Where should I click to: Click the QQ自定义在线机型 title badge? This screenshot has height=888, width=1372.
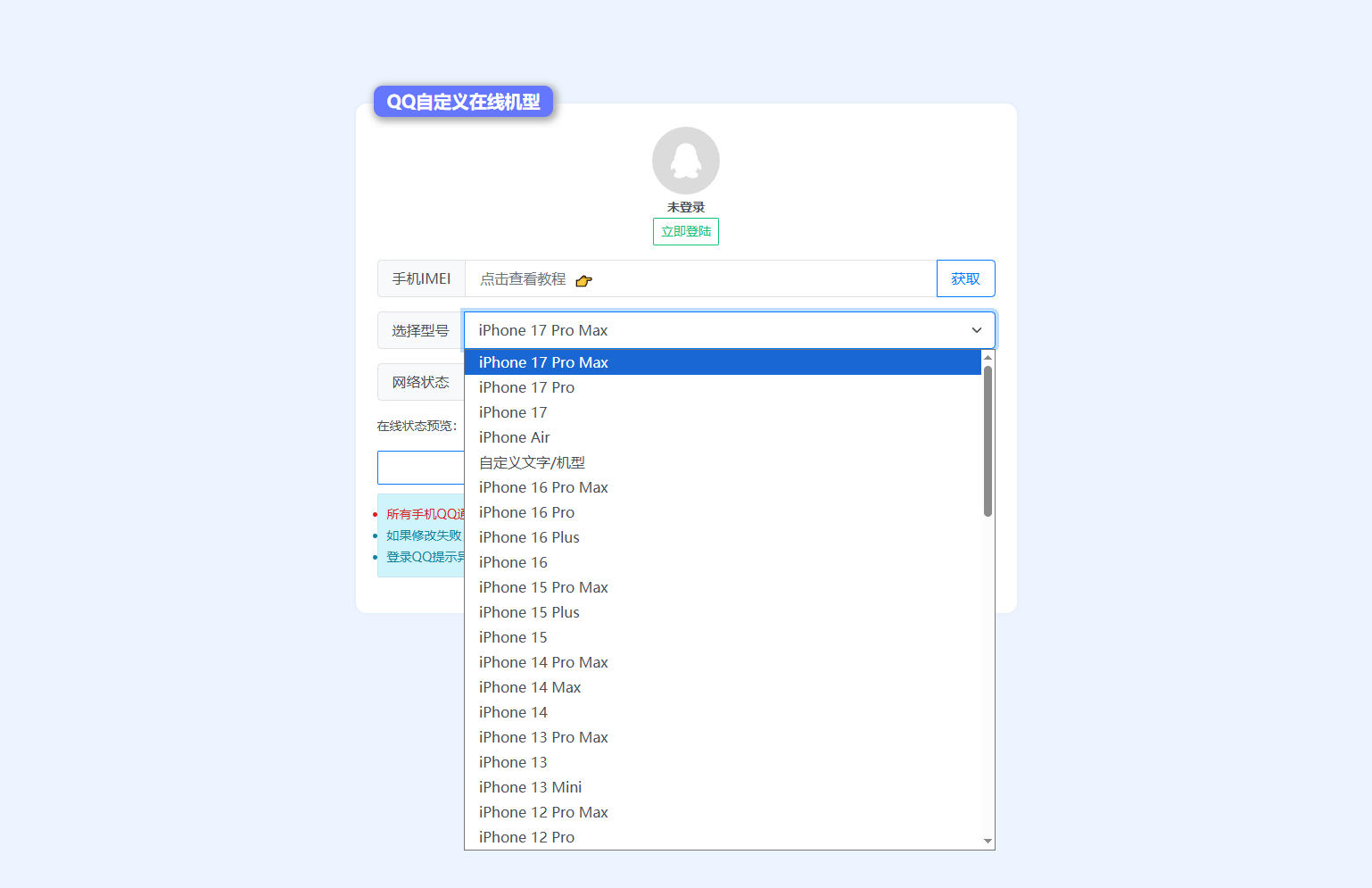(463, 102)
